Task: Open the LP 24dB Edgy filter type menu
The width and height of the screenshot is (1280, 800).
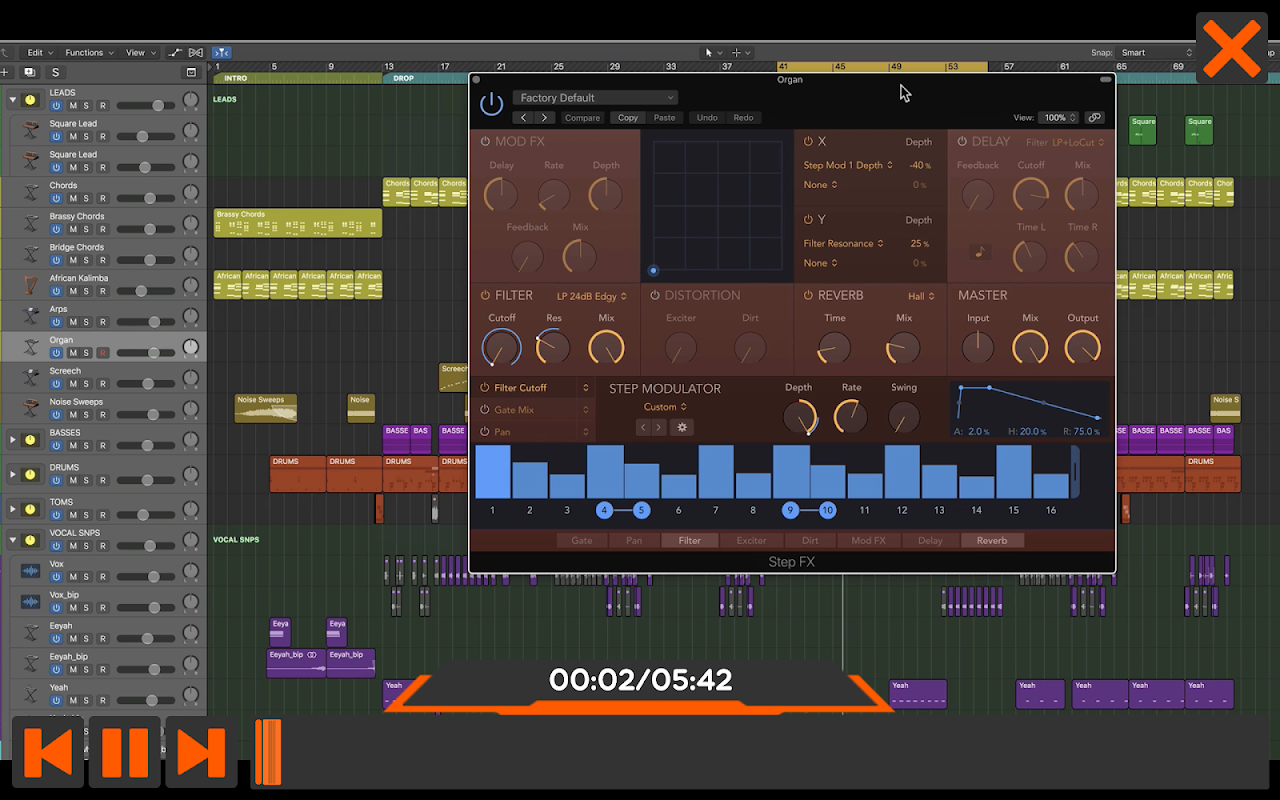Action: [x=591, y=296]
